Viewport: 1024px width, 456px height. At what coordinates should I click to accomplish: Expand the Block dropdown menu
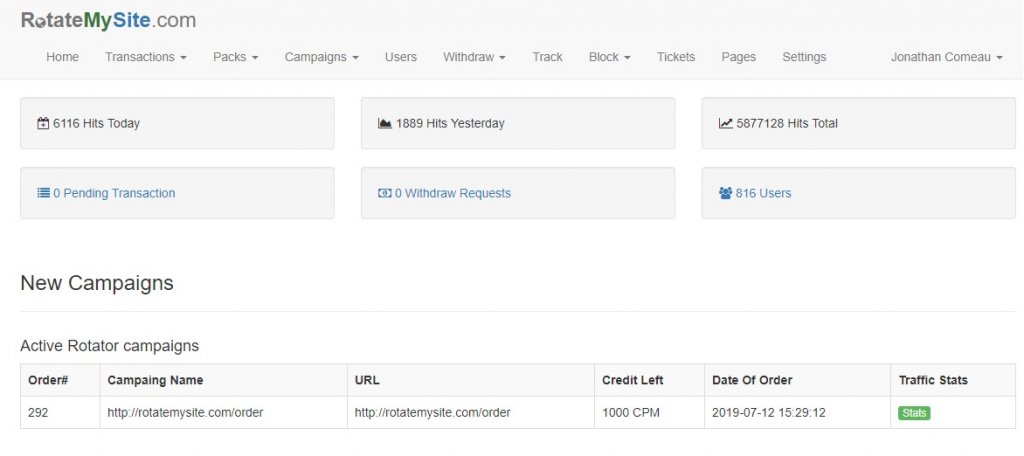609,57
